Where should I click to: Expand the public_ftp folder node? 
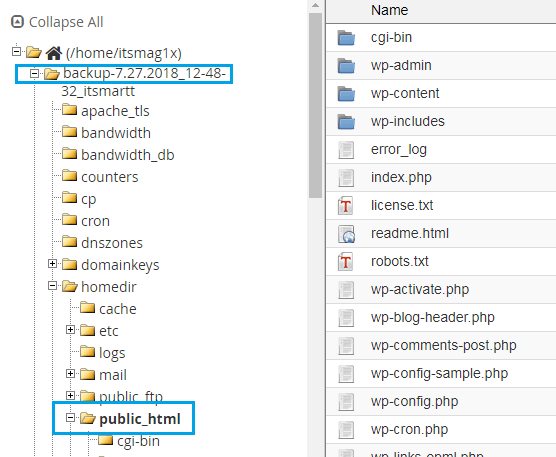click(x=71, y=396)
